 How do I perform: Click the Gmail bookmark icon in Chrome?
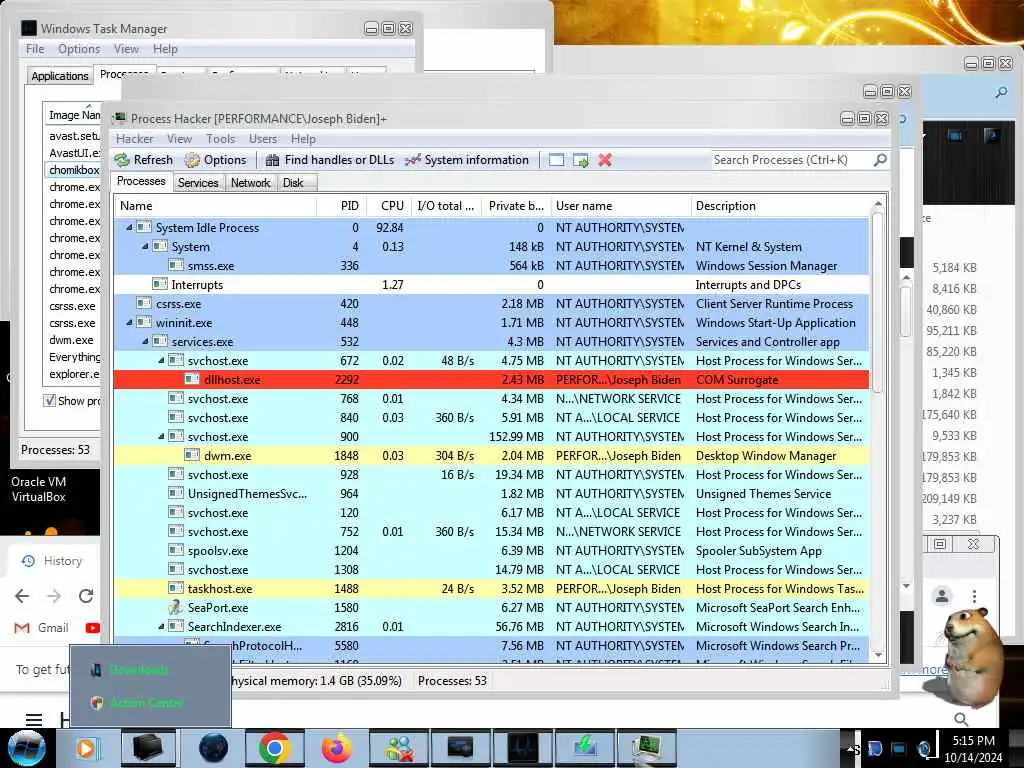click(22, 628)
